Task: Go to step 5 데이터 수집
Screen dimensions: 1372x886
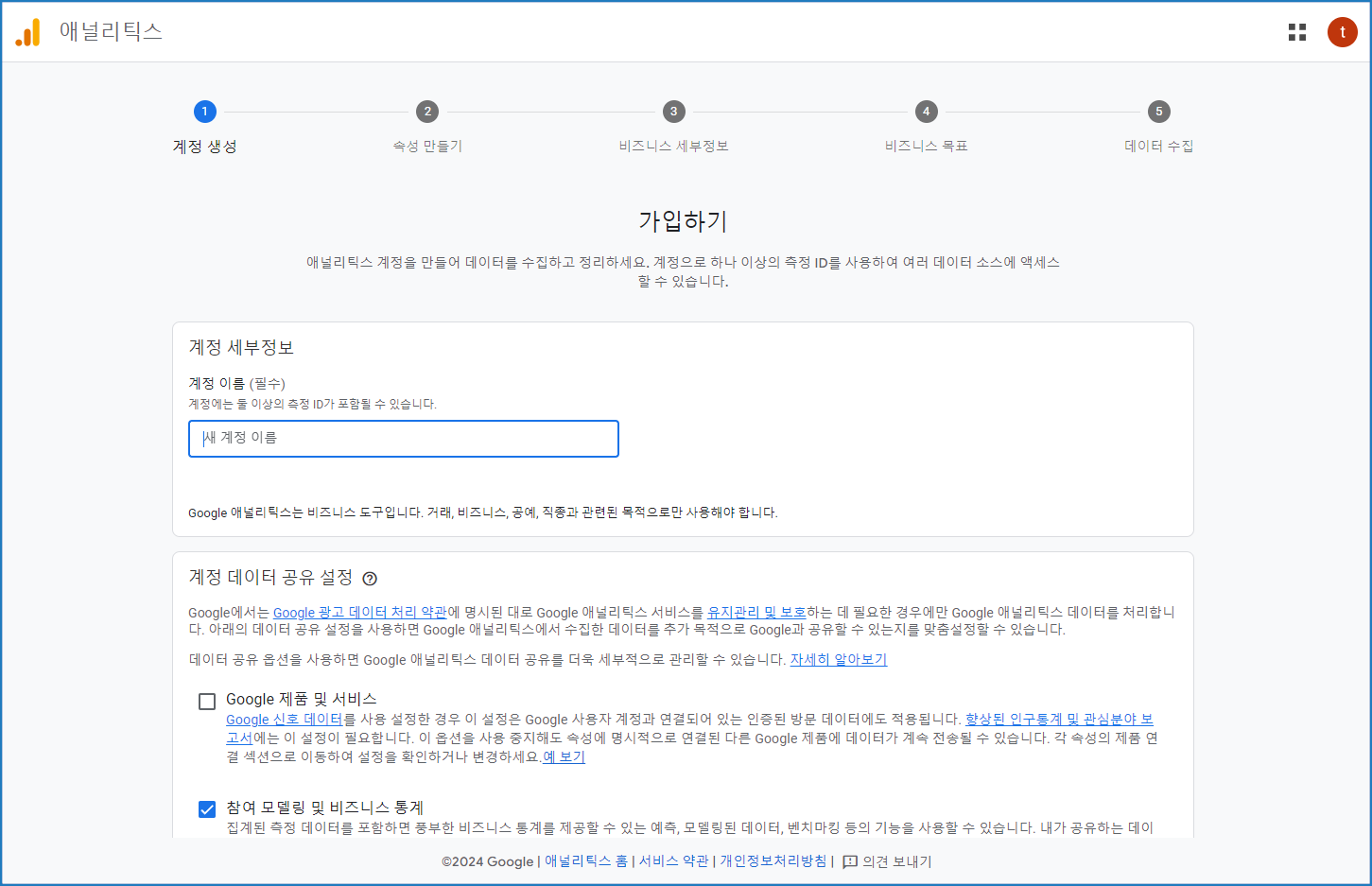Action: pyautogui.click(x=1158, y=112)
